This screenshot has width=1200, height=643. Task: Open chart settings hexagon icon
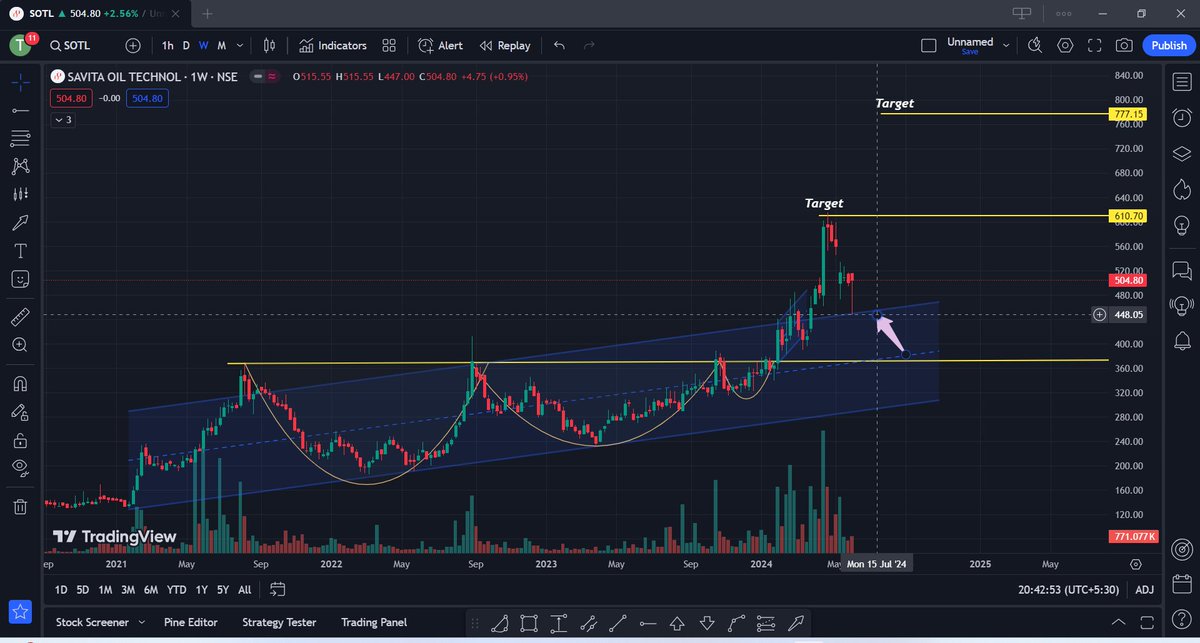pos(1065,45)
